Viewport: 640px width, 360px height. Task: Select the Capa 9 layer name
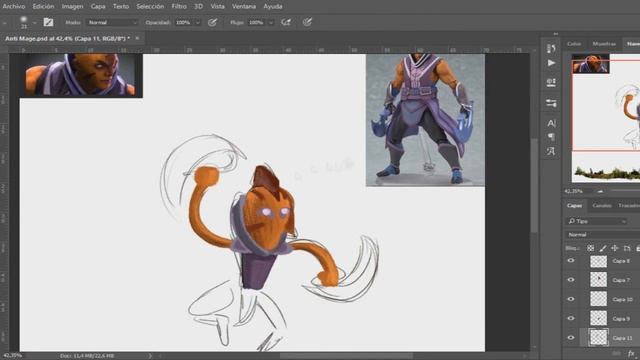click(621, 318)
